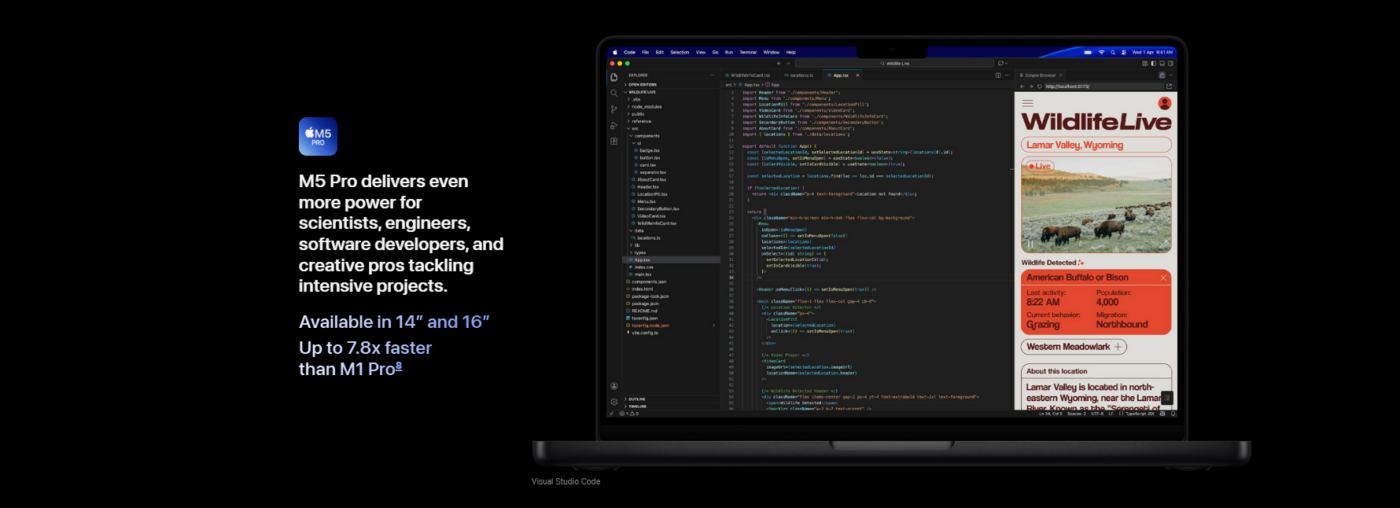Click the Accounts icon in activity bar
1400x508 pixels.
[614, 386]
